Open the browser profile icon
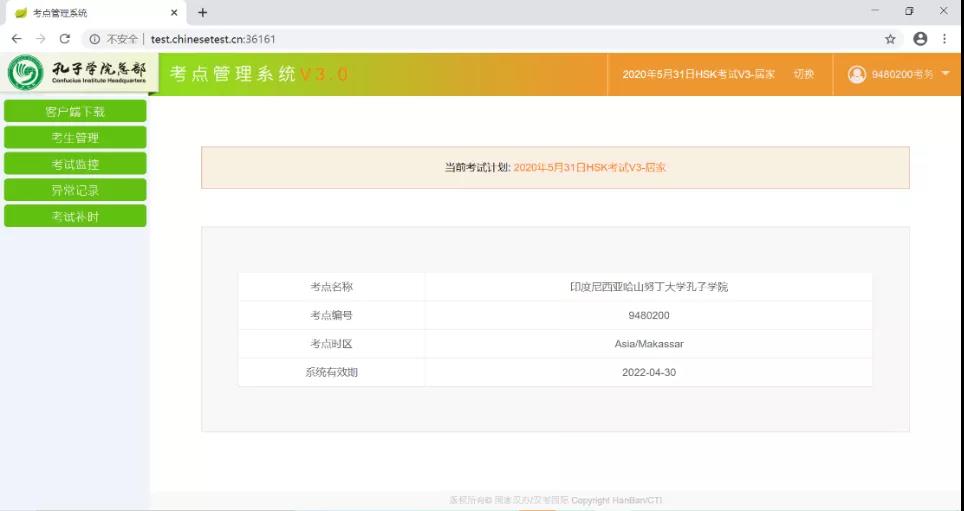 click(920, 39)
